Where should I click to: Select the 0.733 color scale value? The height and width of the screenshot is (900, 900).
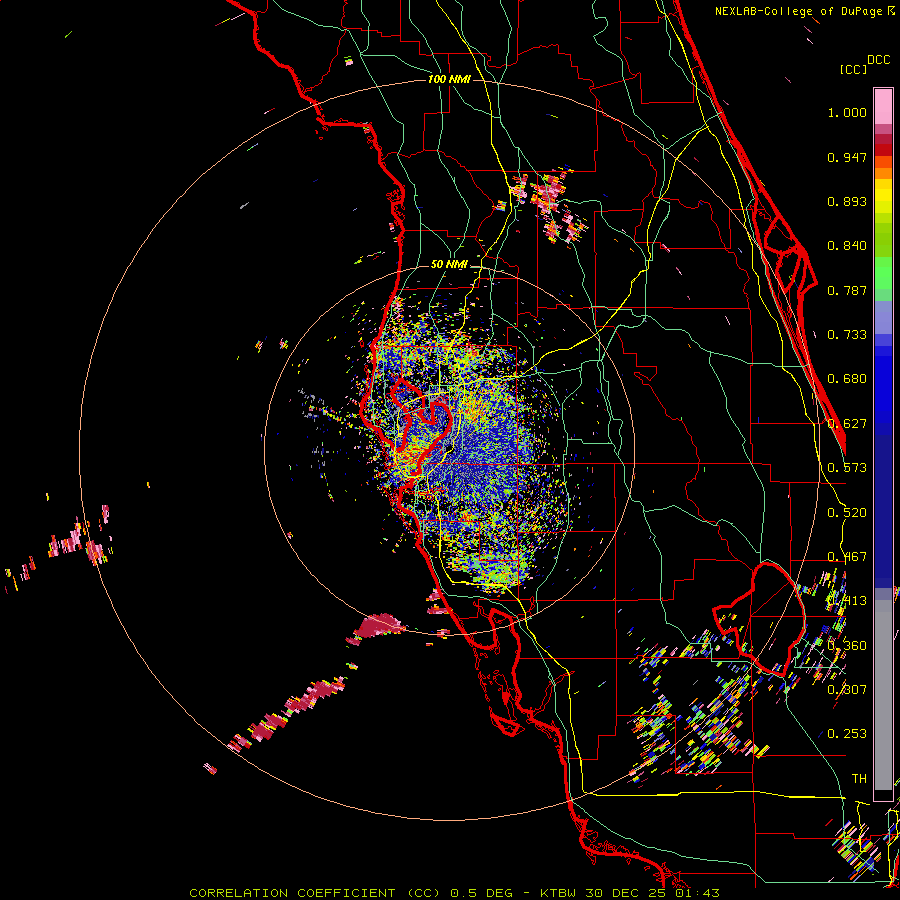click(x=847, y=335)
